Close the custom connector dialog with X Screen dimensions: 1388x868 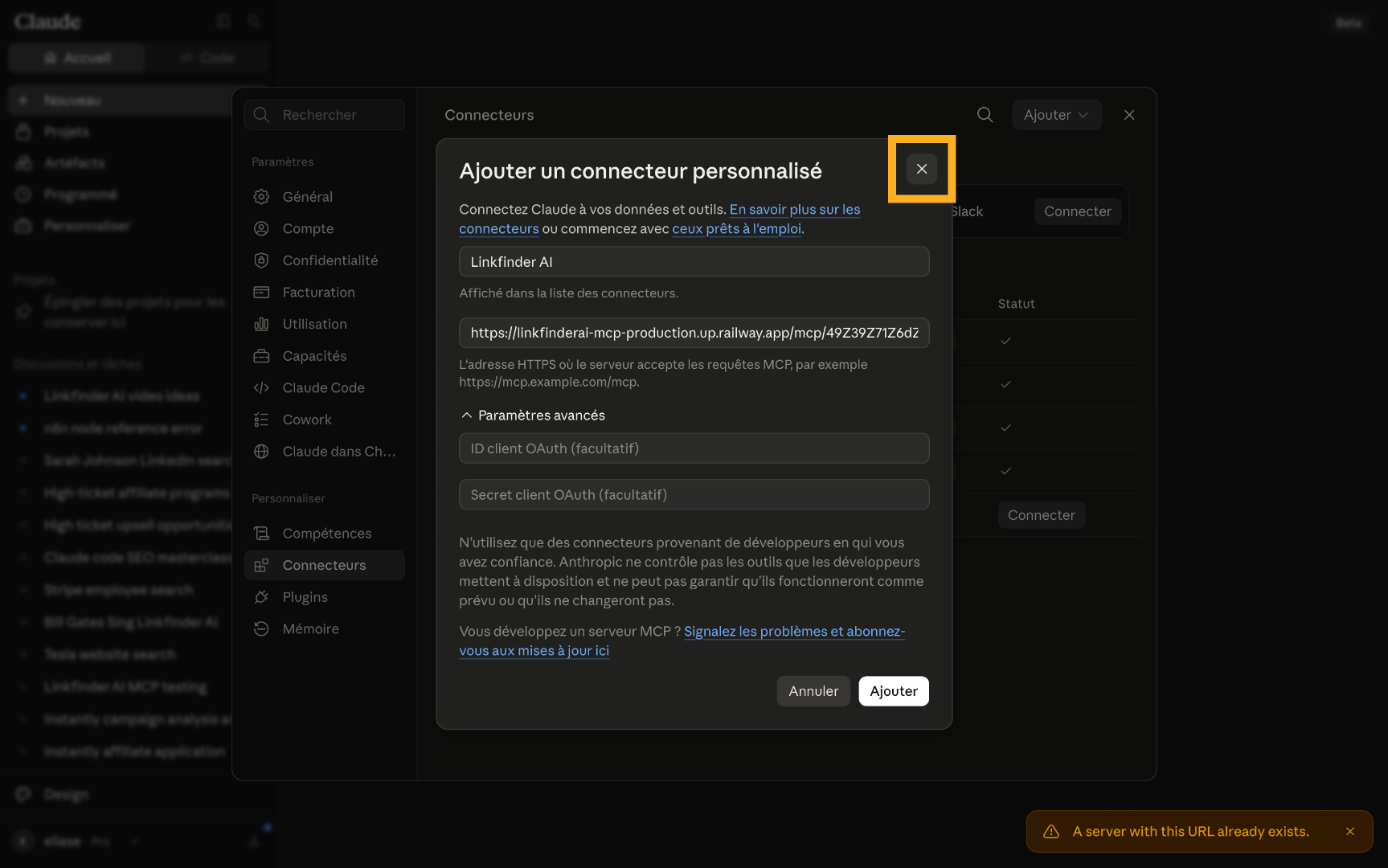pos(922,169)
